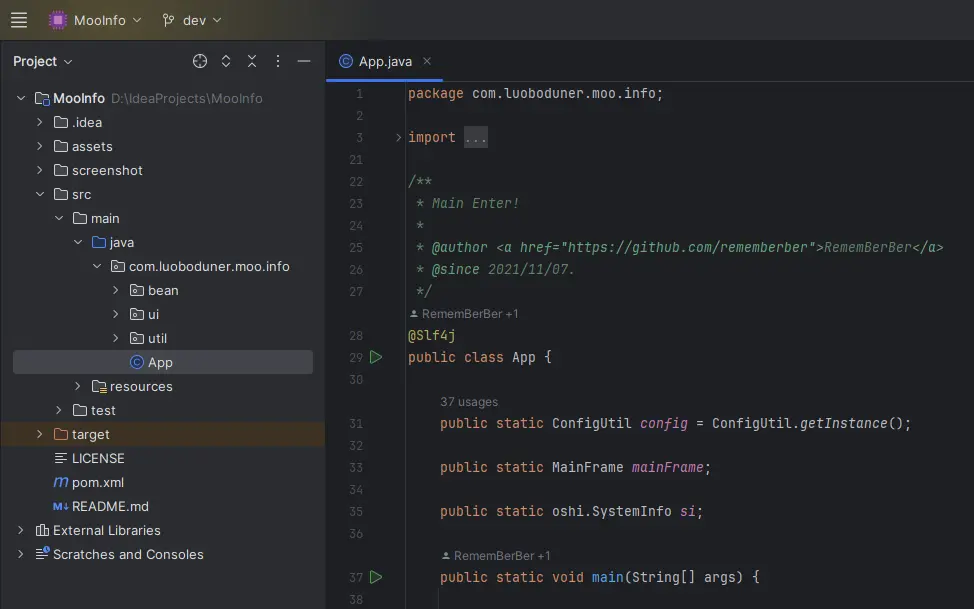Hide the Project panel with minimize icon
This screenshot has width=974, height=609.
point(304,61)
